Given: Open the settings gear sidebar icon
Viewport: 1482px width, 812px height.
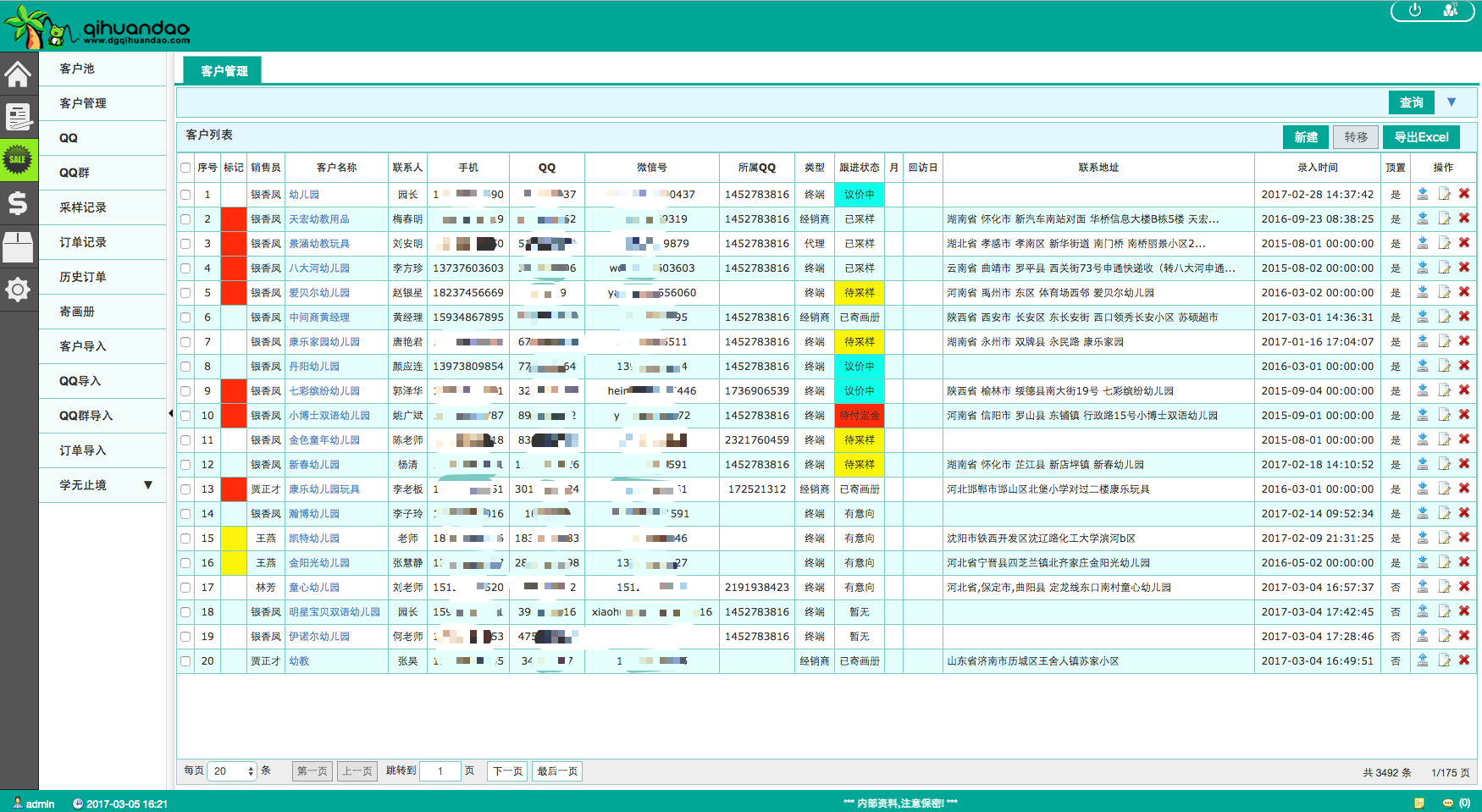Looking at the screenshot, I should click(18, 290).
